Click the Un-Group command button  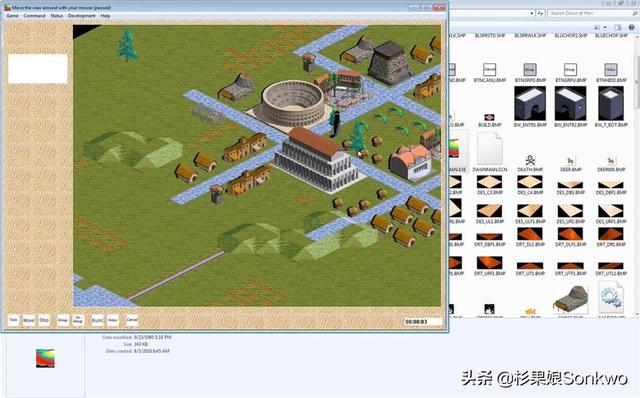click(78, 320)
